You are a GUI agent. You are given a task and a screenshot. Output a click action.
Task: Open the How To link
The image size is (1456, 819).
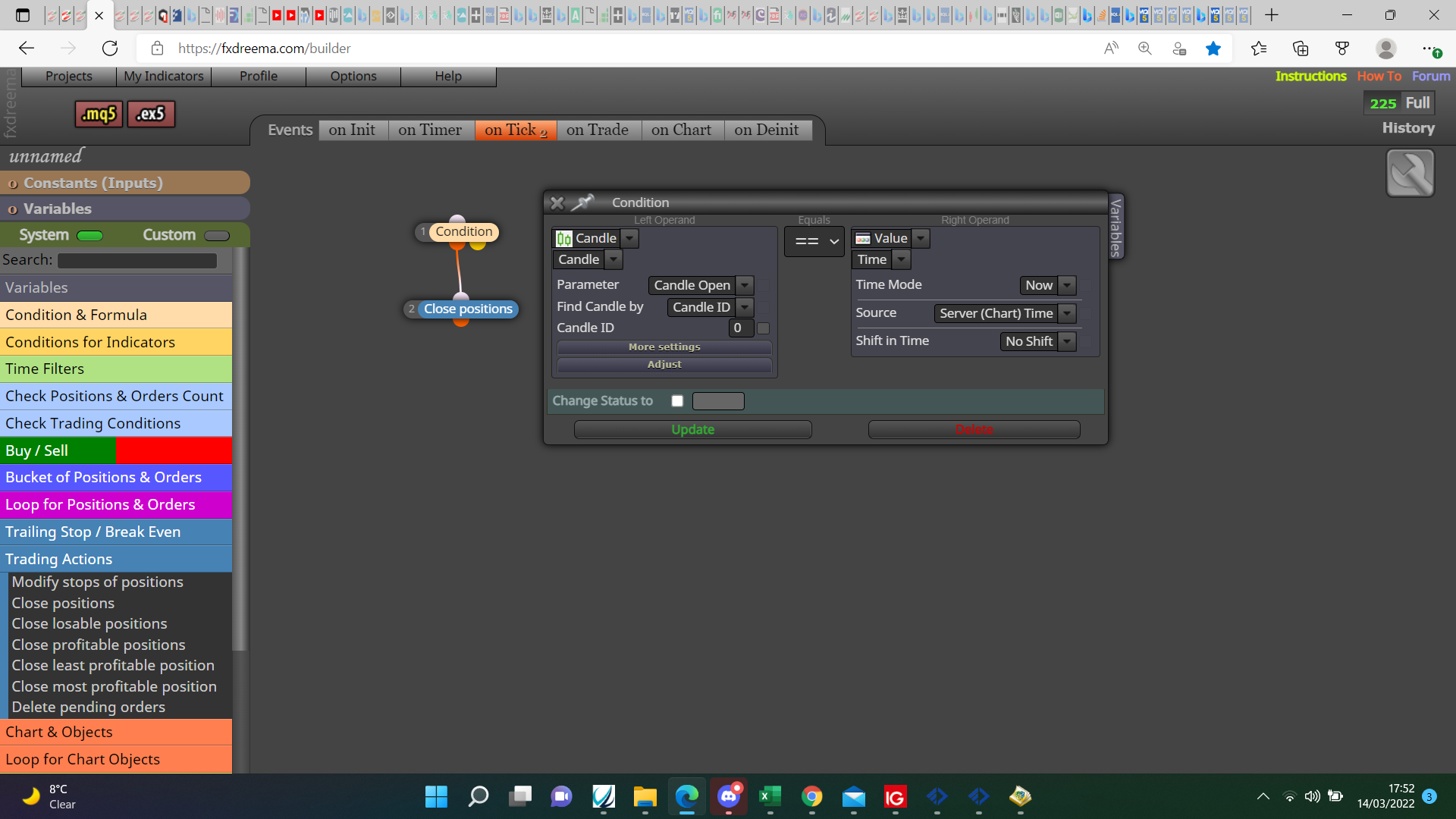[1379, 76]
